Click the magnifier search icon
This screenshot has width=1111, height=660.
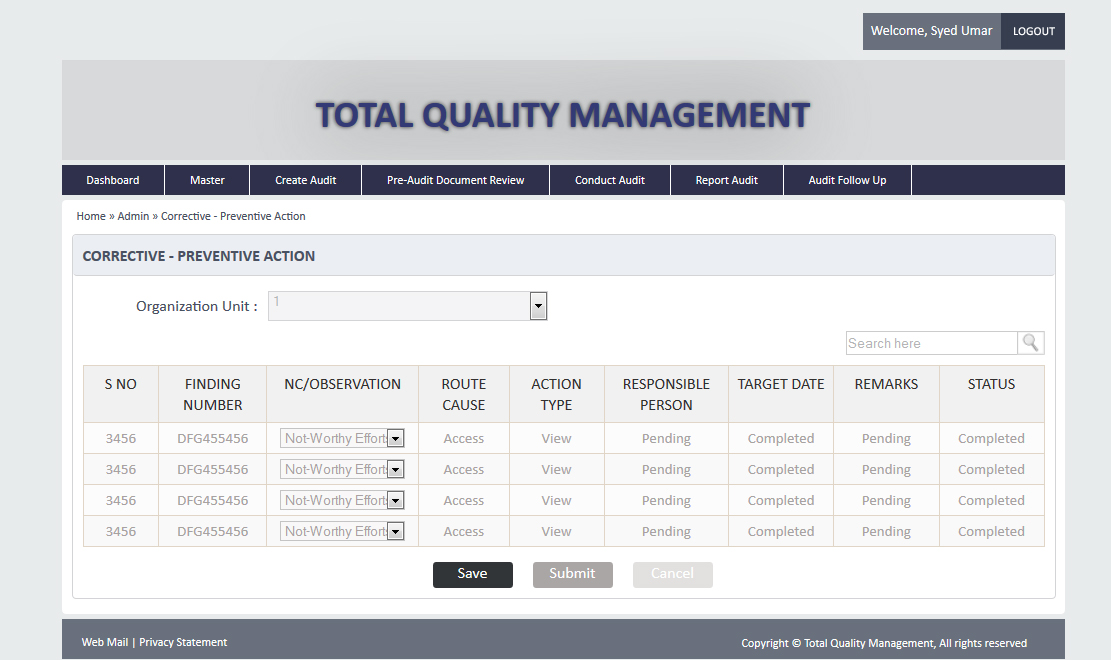point(1030,343)
